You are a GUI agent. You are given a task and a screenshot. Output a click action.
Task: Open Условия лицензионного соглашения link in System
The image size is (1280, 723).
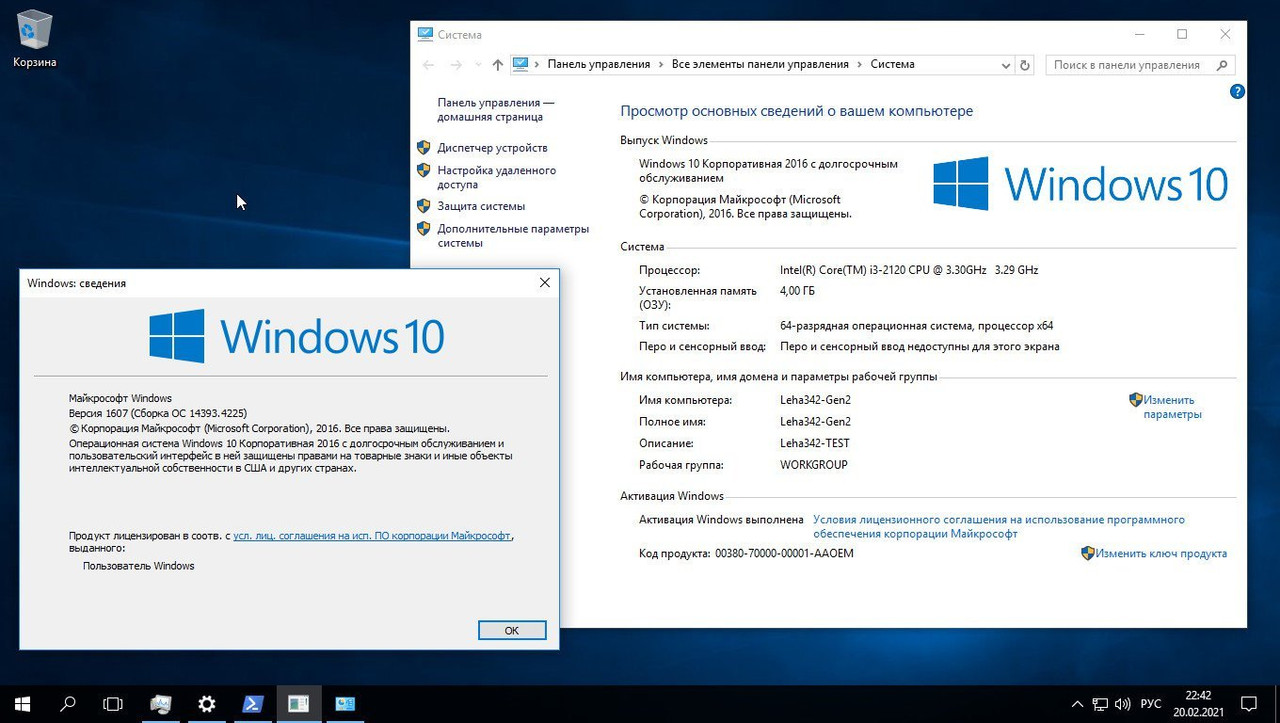click(998, 527)
